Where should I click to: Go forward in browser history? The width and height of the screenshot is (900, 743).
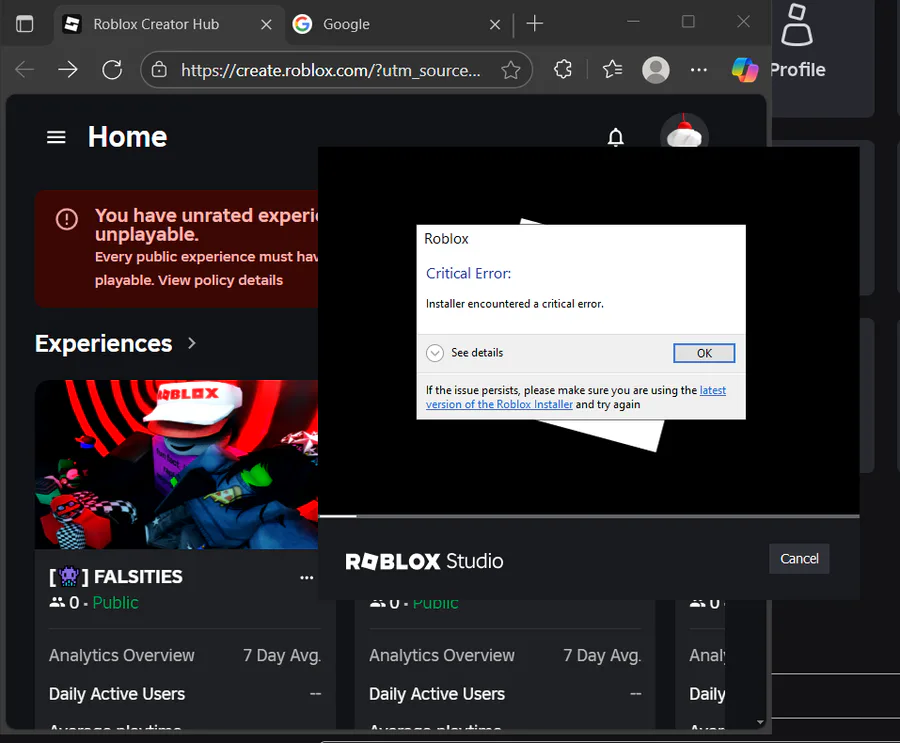click(x=68, y=69)
